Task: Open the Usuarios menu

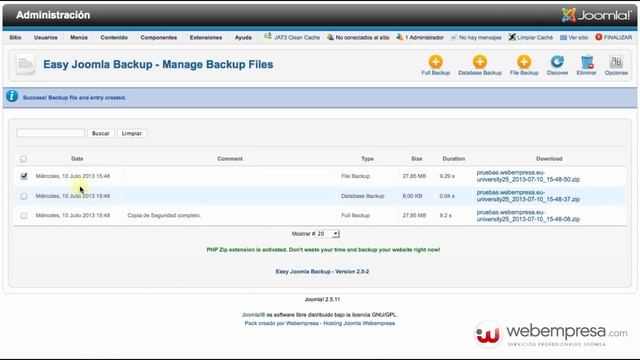Action: [x=46, y=37]
